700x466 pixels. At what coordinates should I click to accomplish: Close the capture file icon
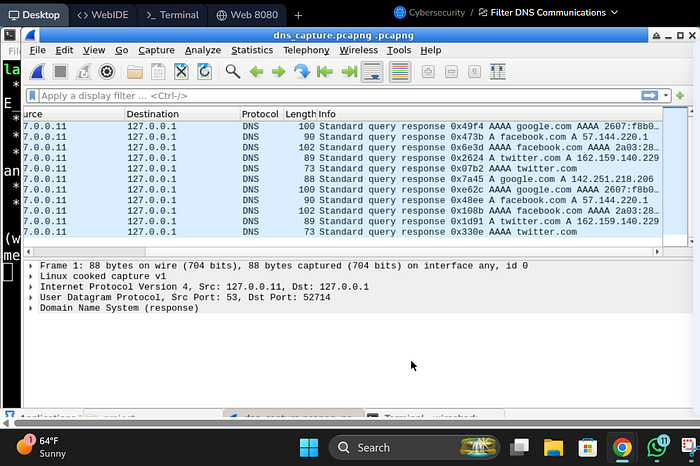[181, 72]
